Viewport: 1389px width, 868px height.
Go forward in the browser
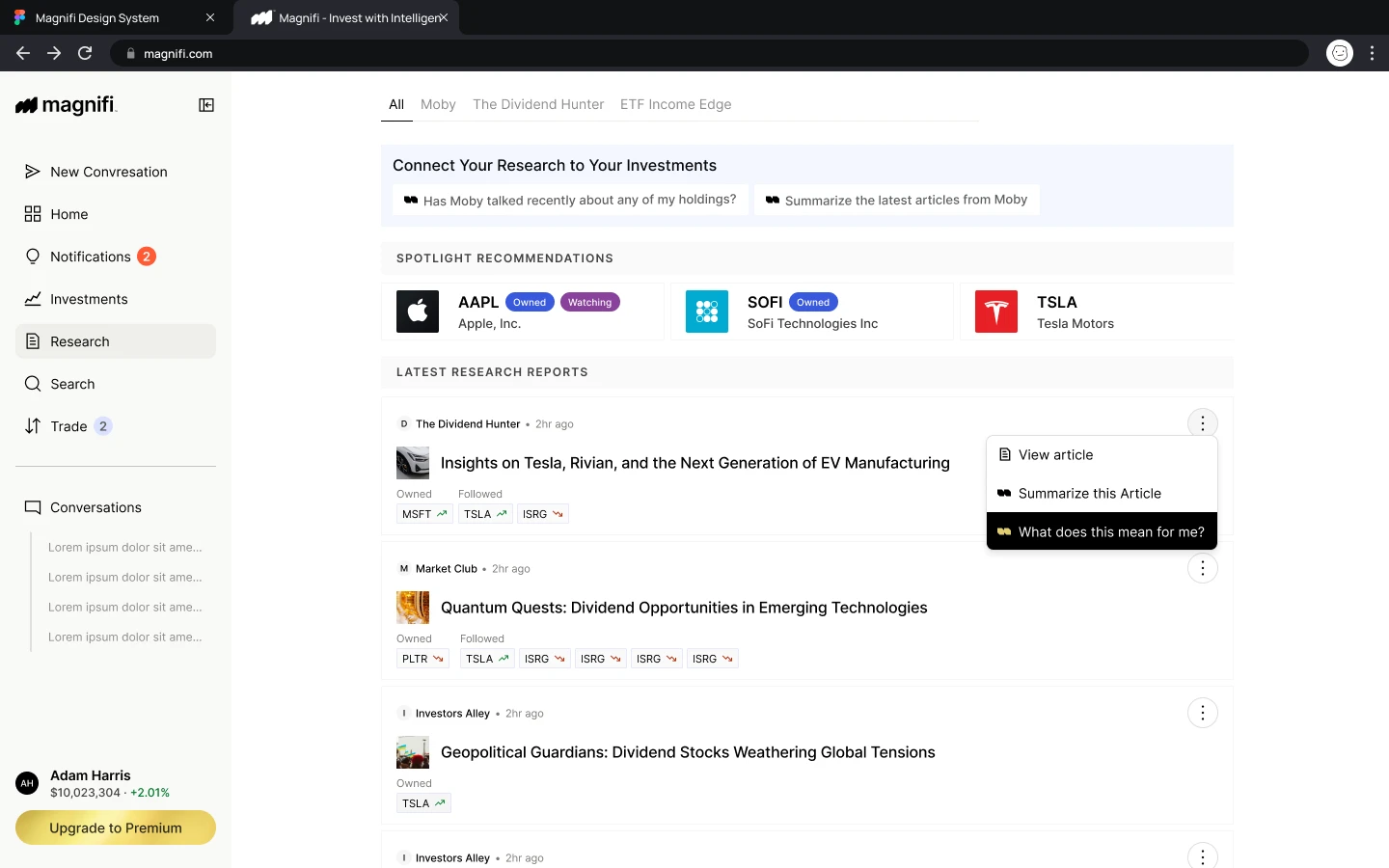point(54,53)
